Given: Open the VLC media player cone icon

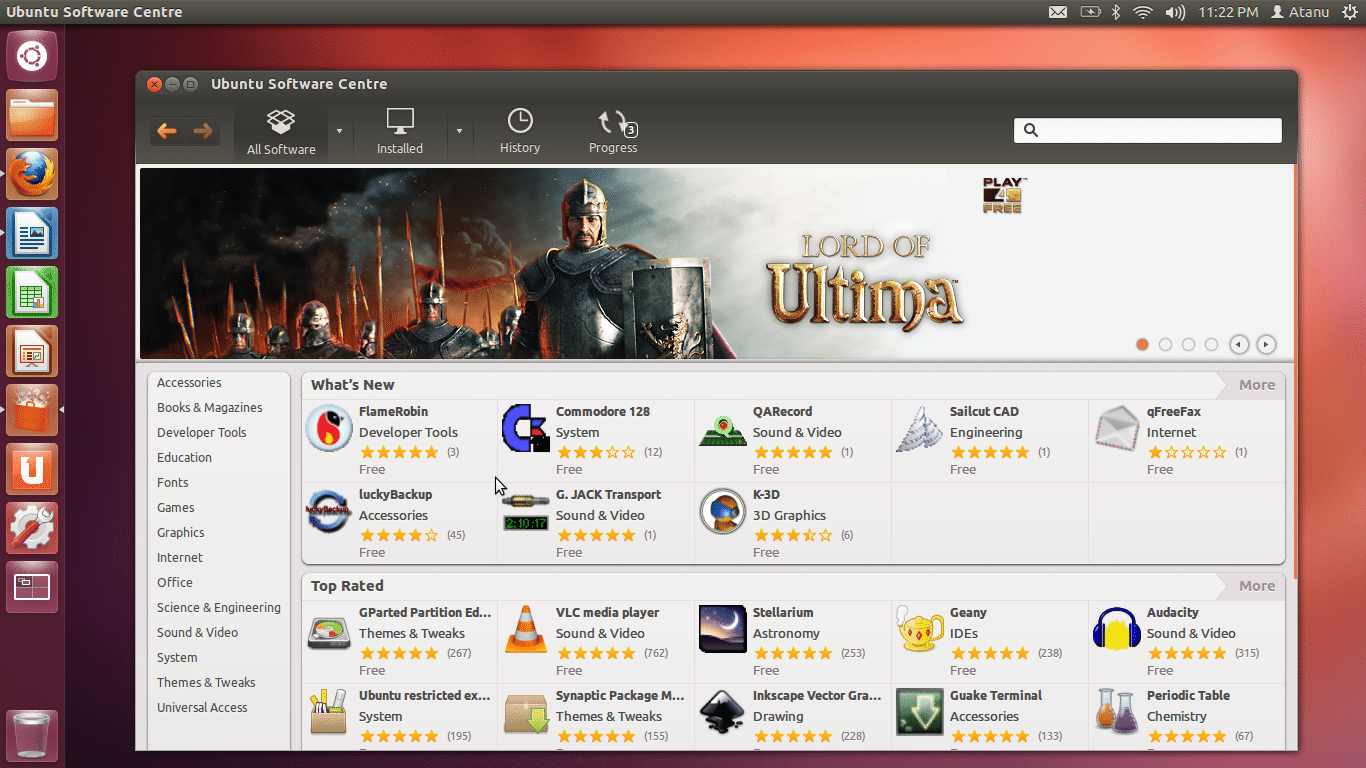Looking at the screenshot, I should coord(525,629).
